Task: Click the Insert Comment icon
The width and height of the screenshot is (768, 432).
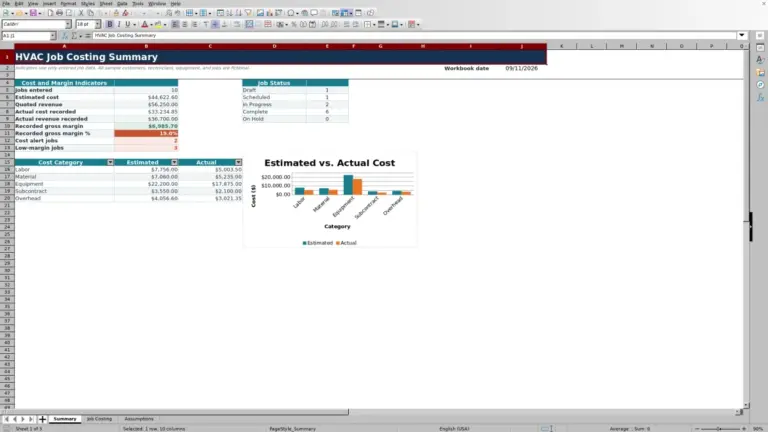Action: (x=314, y=13)
